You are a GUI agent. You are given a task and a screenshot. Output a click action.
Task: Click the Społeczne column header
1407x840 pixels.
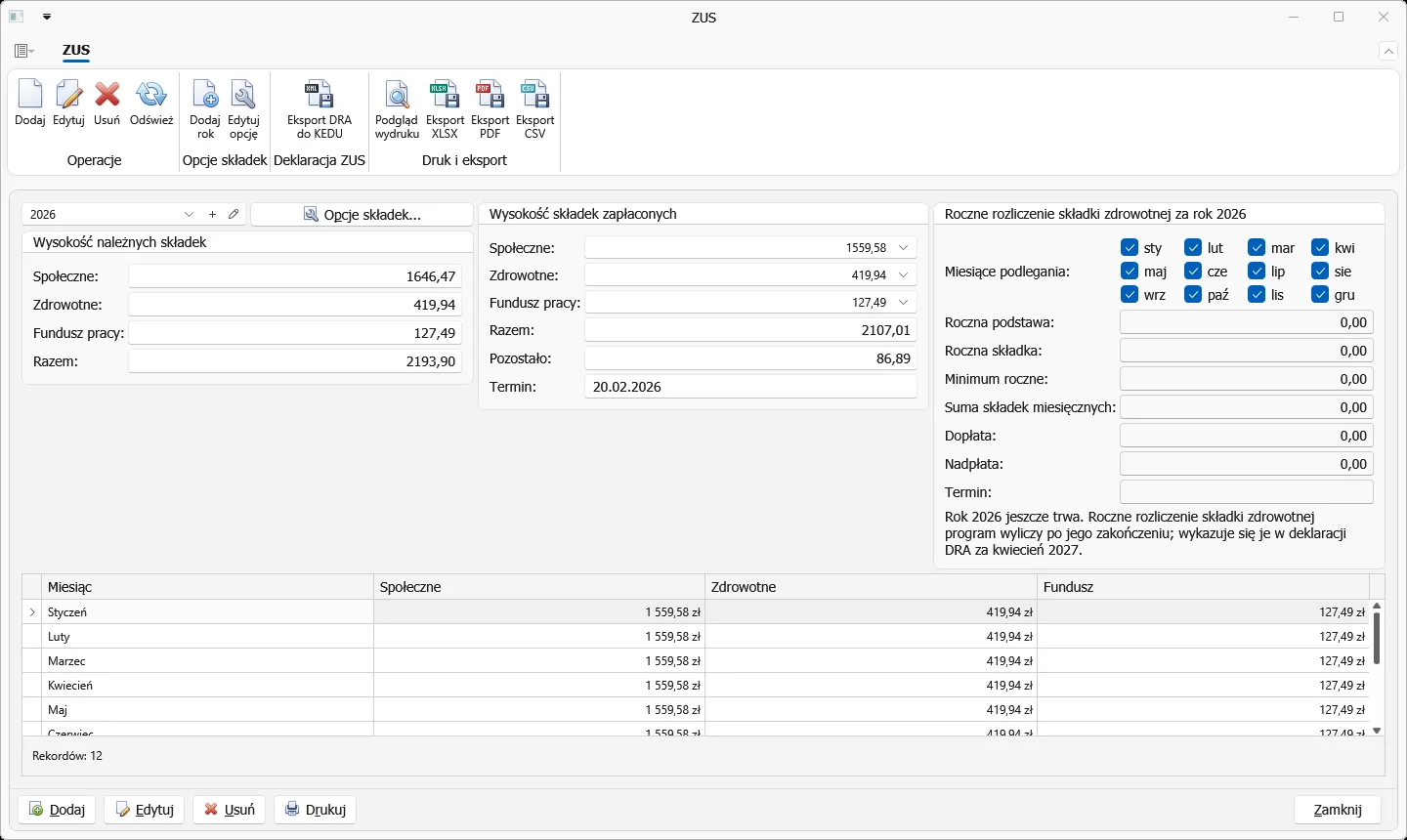click(x=539, y=587)
